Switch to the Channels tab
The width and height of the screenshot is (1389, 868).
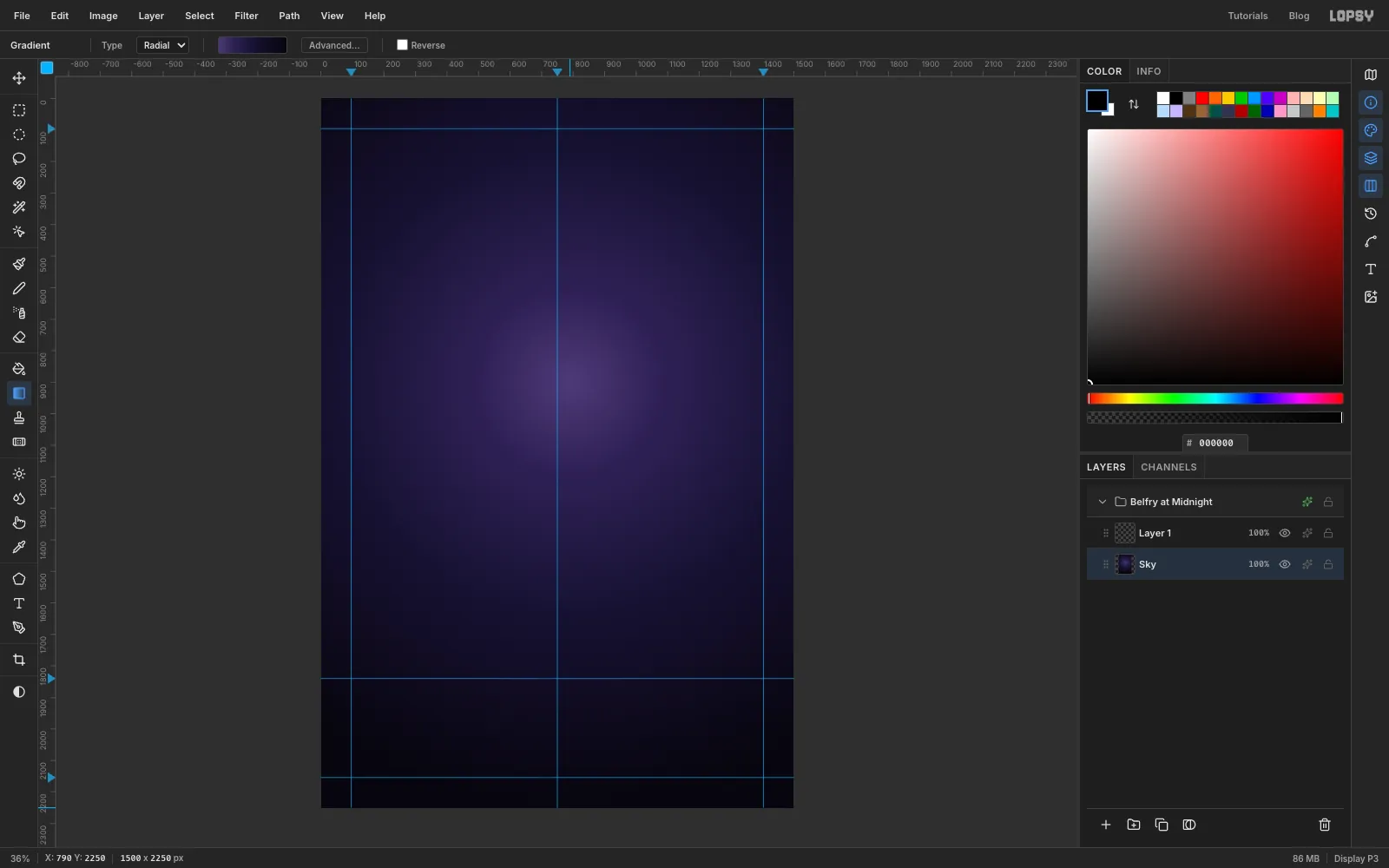[x=1168, y=467]
